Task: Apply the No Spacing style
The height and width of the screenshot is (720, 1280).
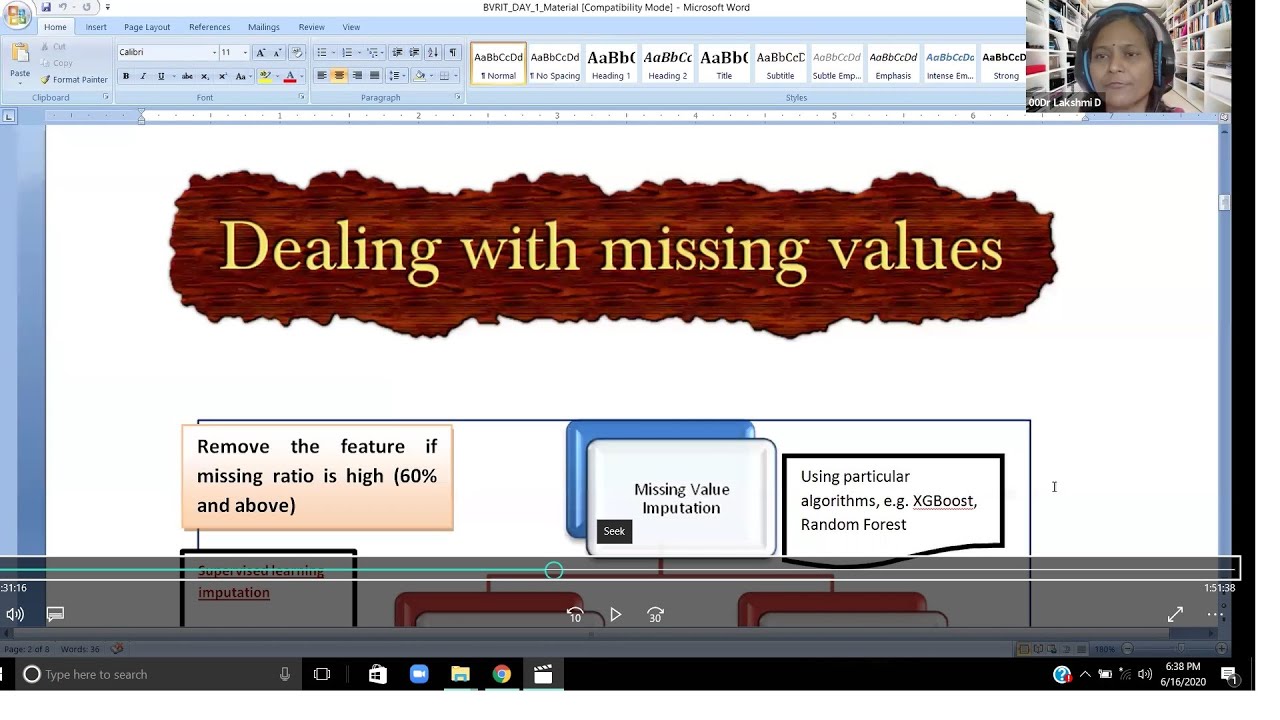Action: tap(555, 64)
